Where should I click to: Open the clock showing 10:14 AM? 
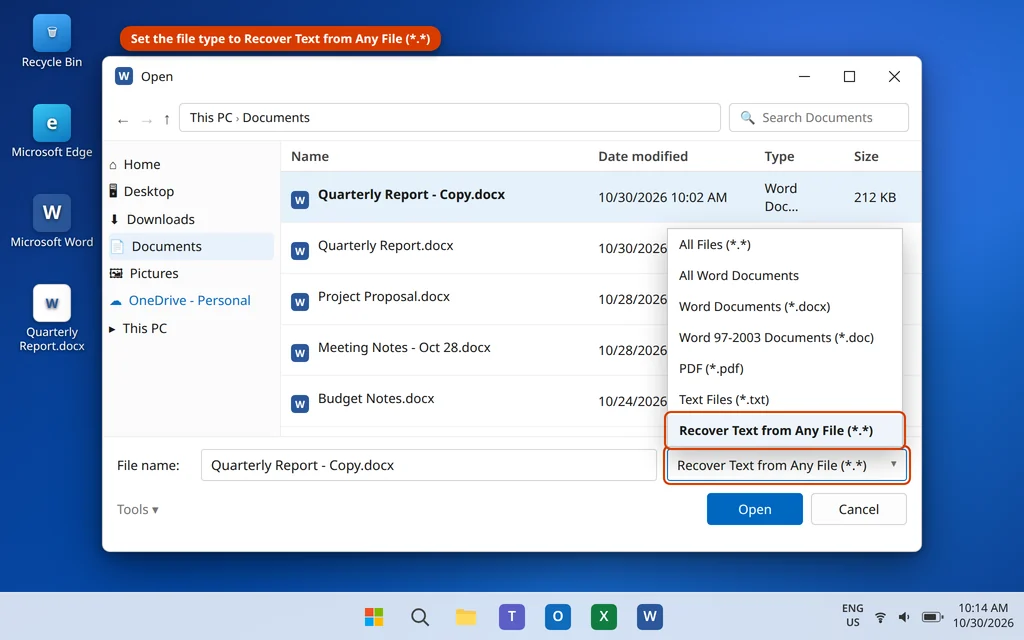click(x=983, y=615)
